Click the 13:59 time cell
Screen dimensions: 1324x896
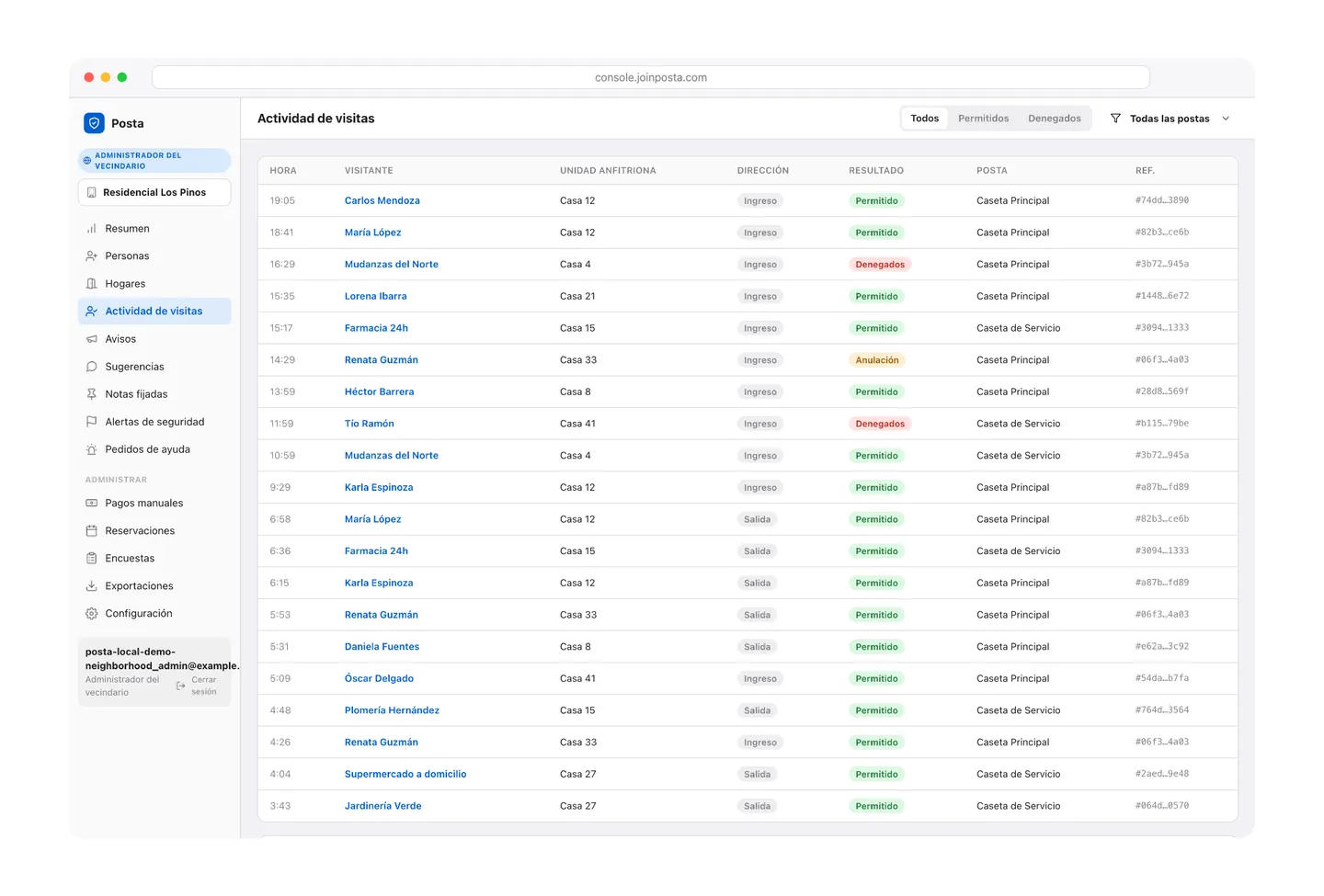click(x=282, y=391)
